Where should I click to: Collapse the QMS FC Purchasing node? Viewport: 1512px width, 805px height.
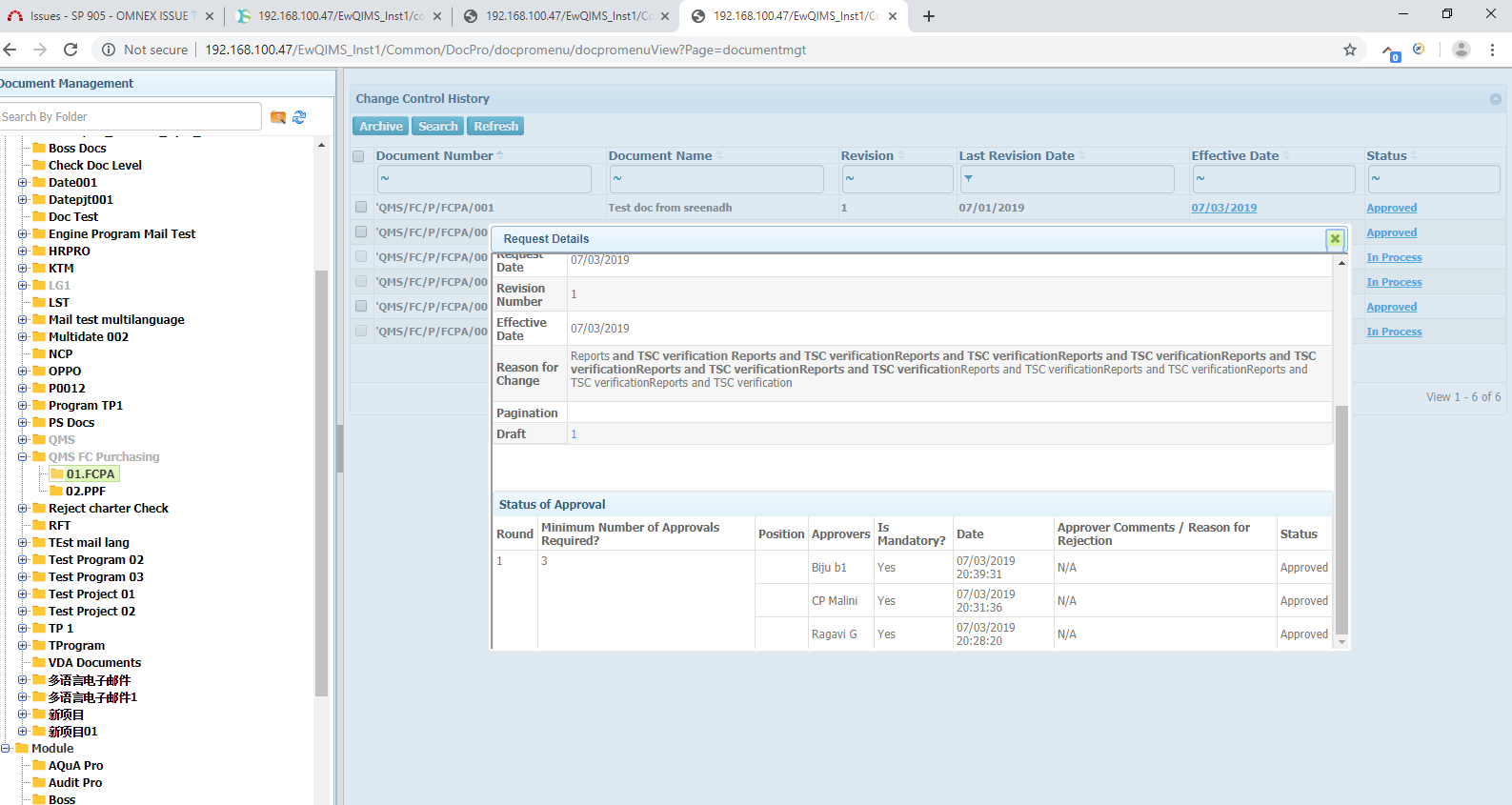click(23, 456)
